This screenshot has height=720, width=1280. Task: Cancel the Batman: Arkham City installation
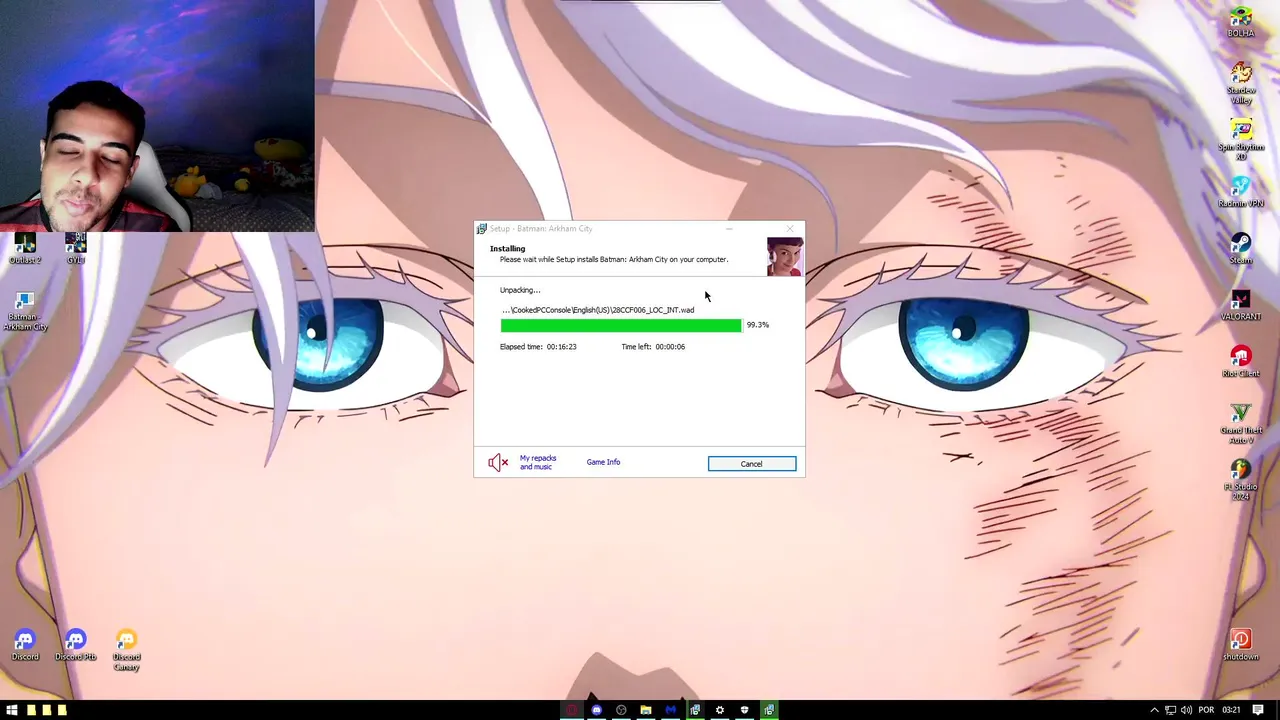pos(752,464)
